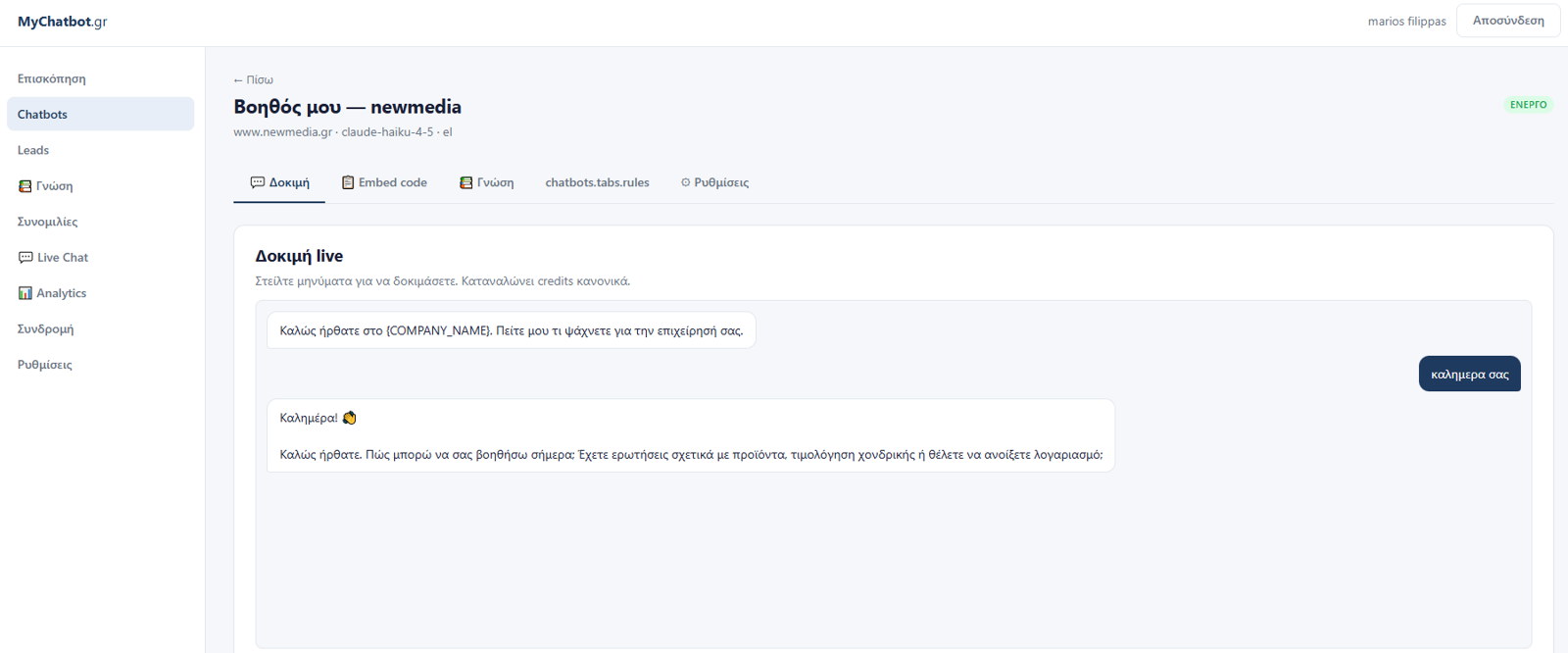
Task: Click the καλημερα σας user message bubble
Action: pyautogui.click(x=1469, y=374)
